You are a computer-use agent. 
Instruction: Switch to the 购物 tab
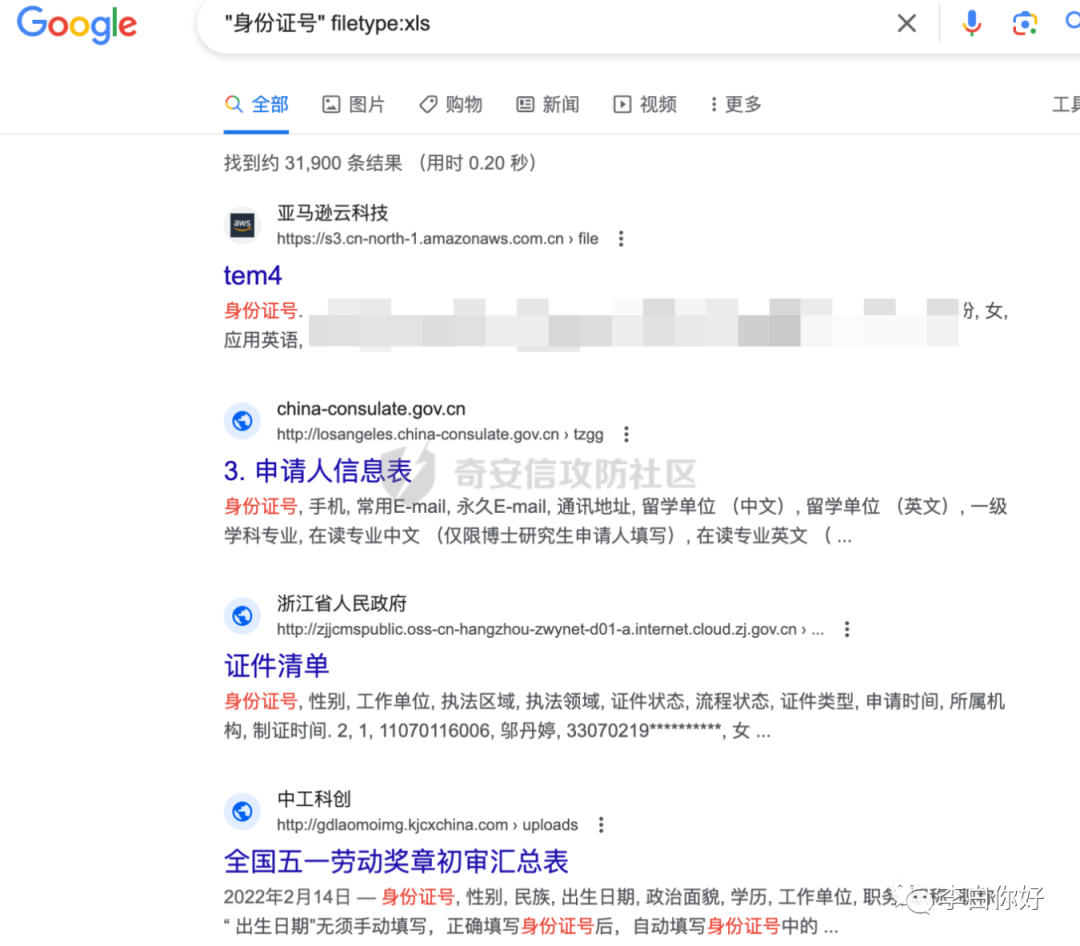click(x=450, y=105)
